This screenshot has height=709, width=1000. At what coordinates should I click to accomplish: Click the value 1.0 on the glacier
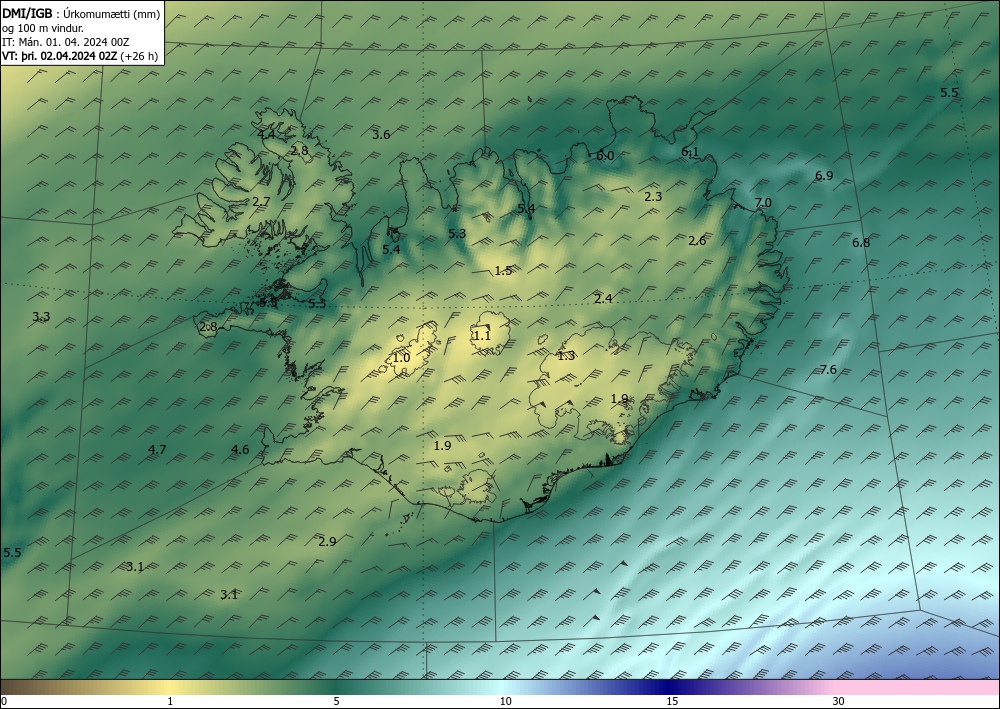[401, 358]
